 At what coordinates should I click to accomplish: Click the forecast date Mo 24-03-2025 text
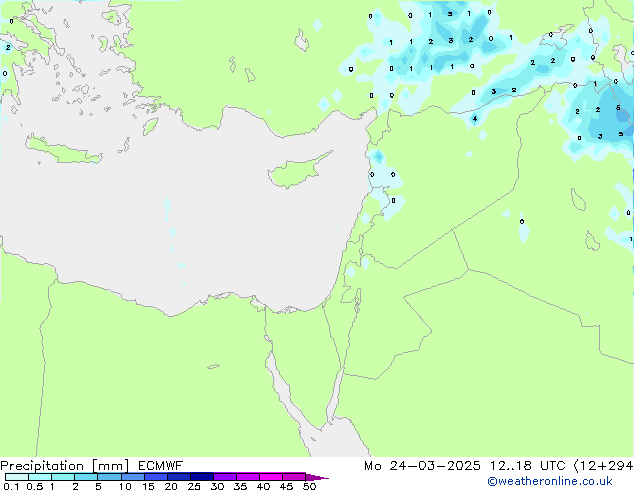click(410, 465)
